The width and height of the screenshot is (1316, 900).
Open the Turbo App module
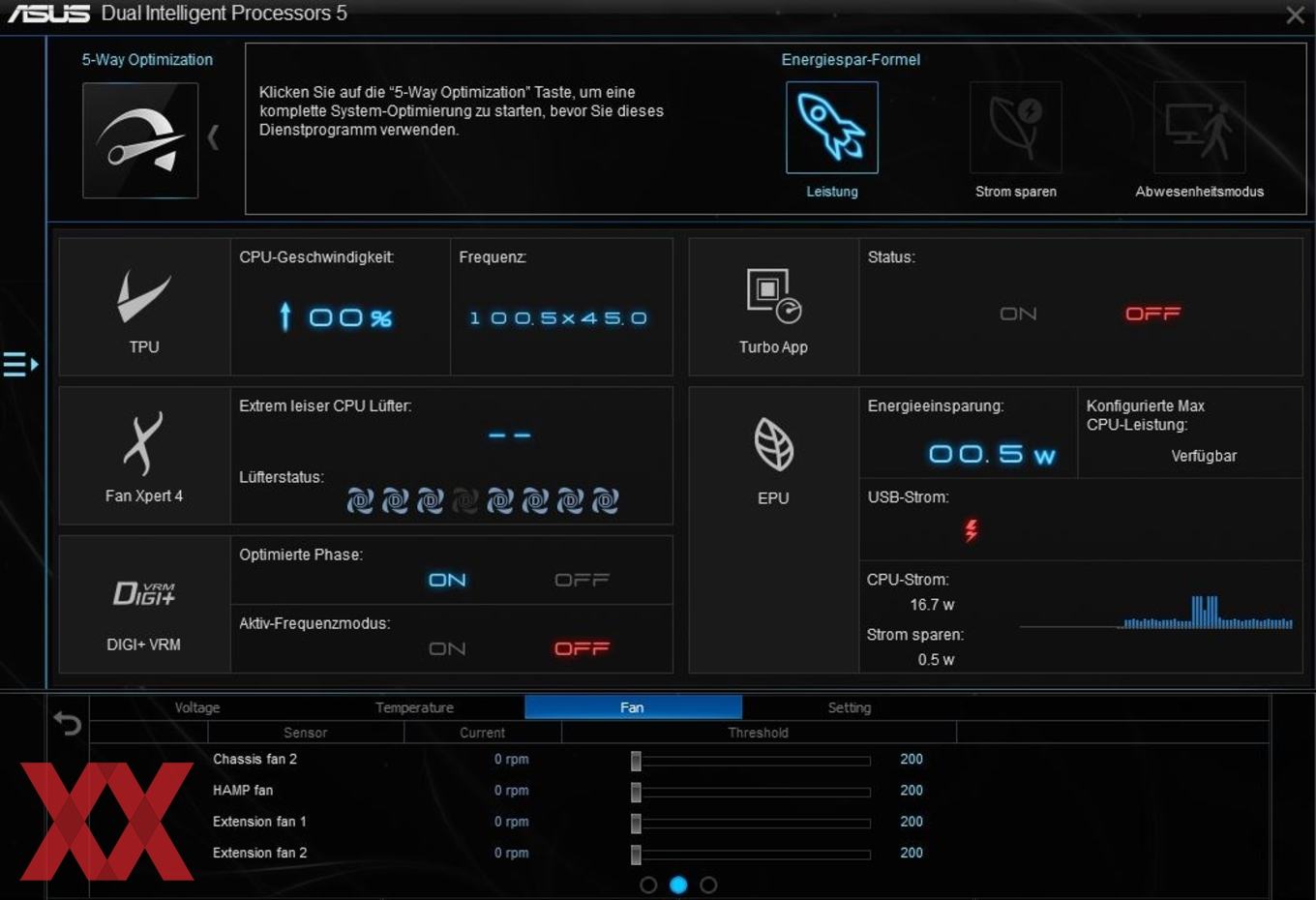(773, 308)
